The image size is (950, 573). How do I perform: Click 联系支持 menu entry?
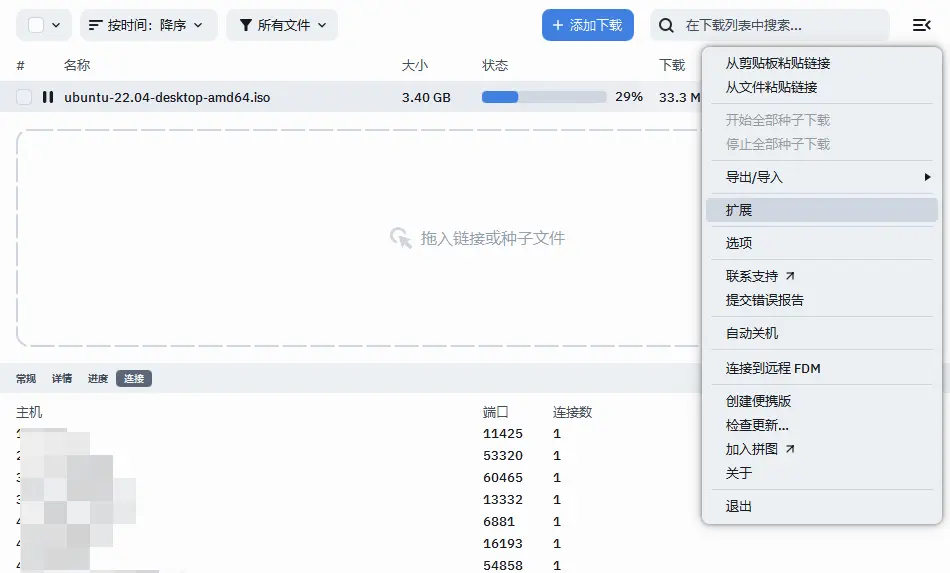click(822, 276)
